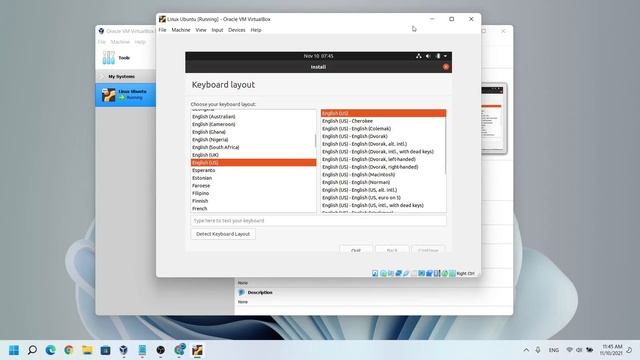640x360 pixels.
Task: Click the Description section icon in Manager window
Action: [241, 292]
